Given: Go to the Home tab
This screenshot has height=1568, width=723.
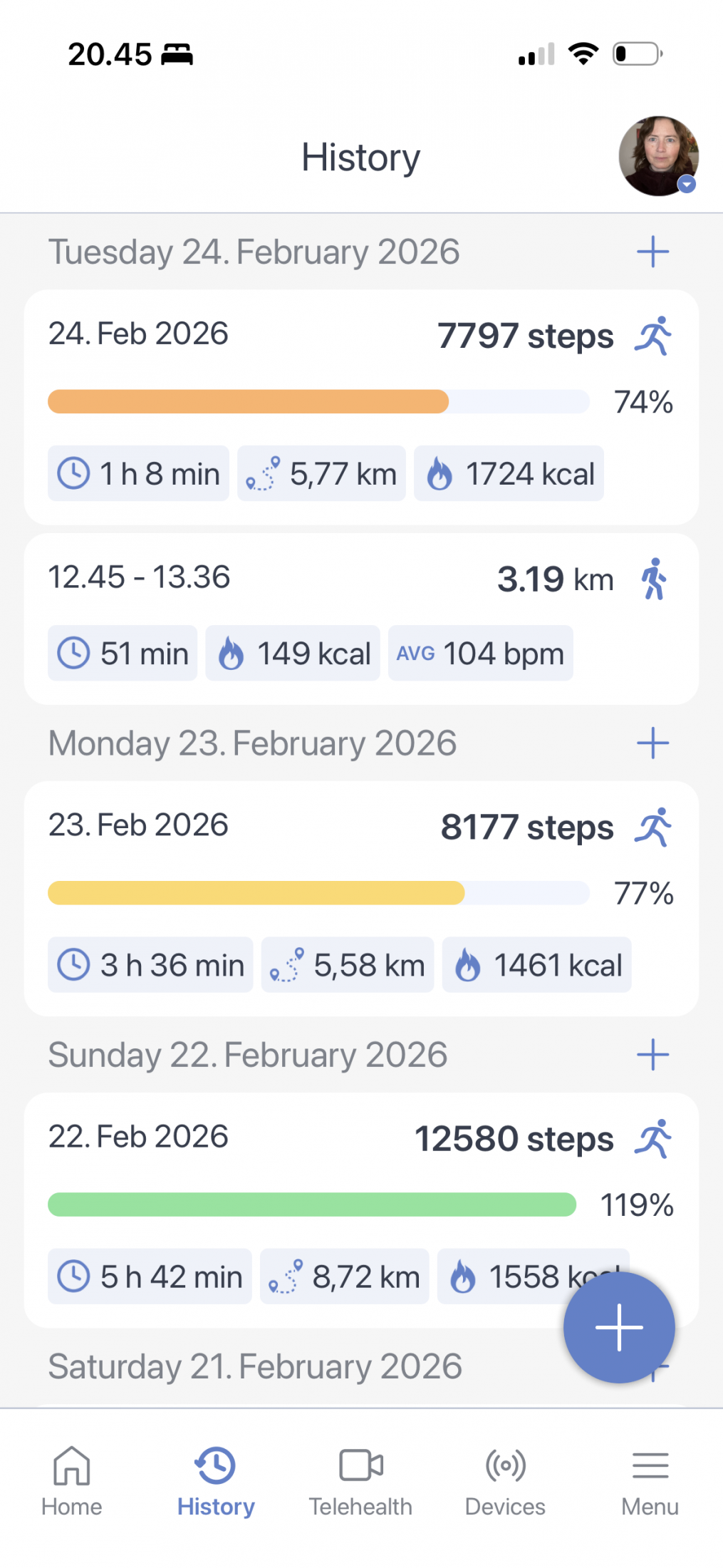Looking at the screenshot, I should 72,1480.
